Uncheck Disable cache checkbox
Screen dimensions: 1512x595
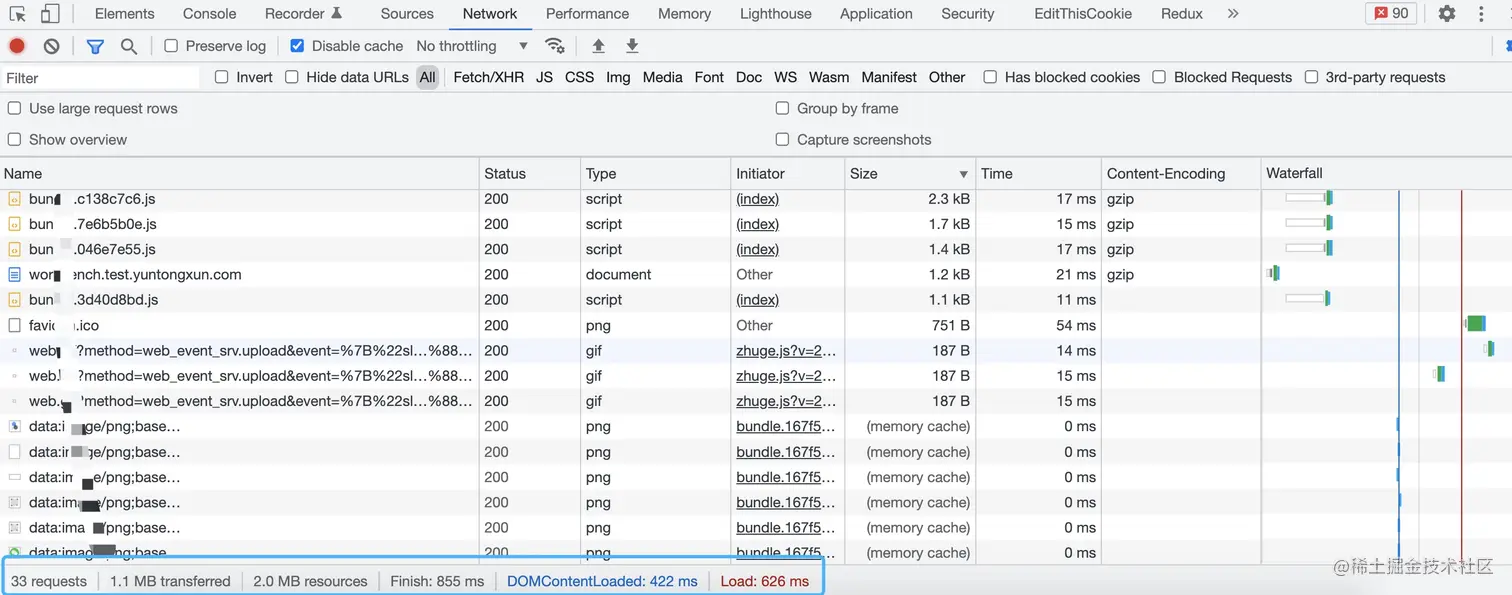point(297,46)
